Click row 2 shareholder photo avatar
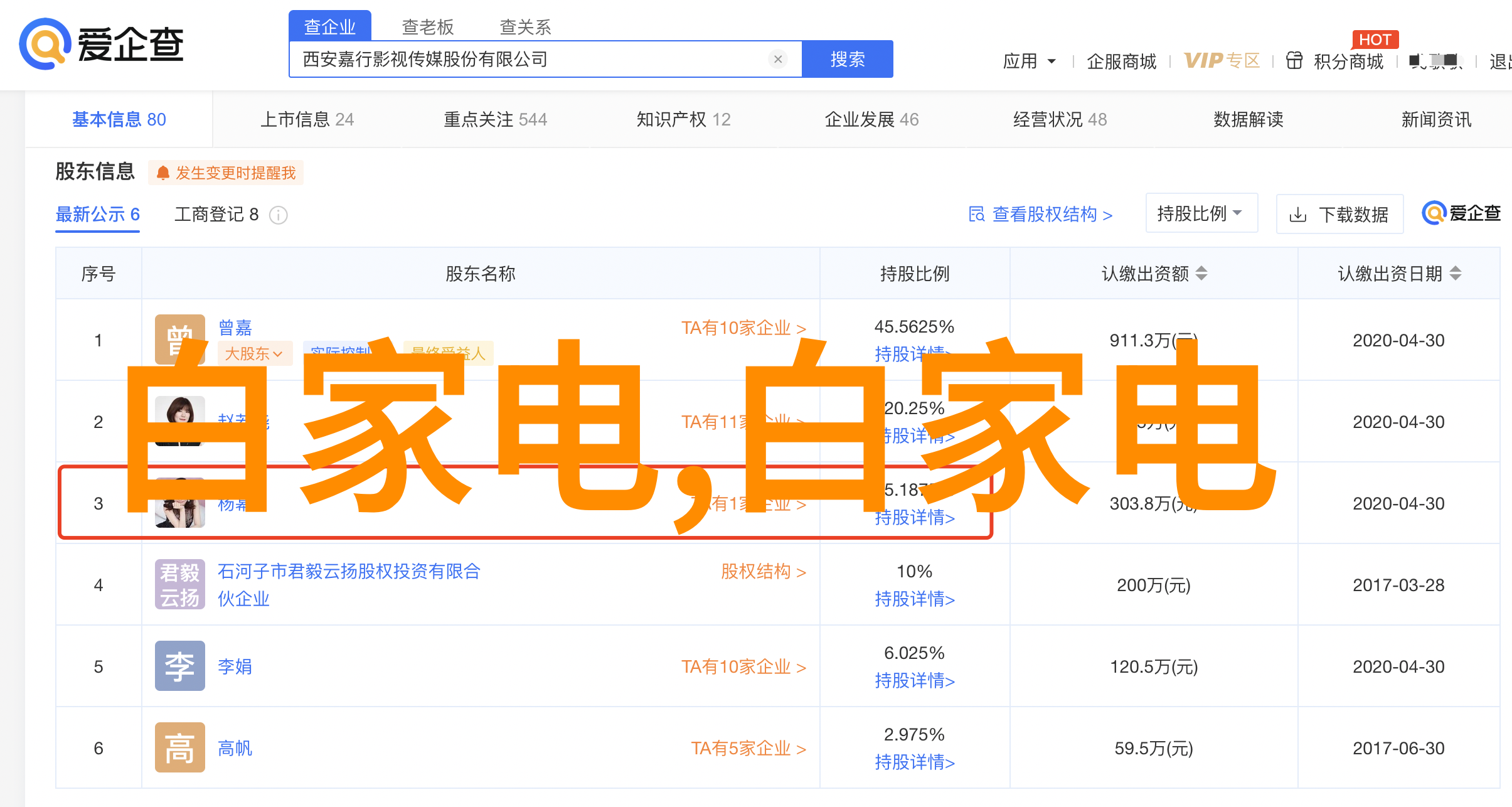 click(180, 421)
